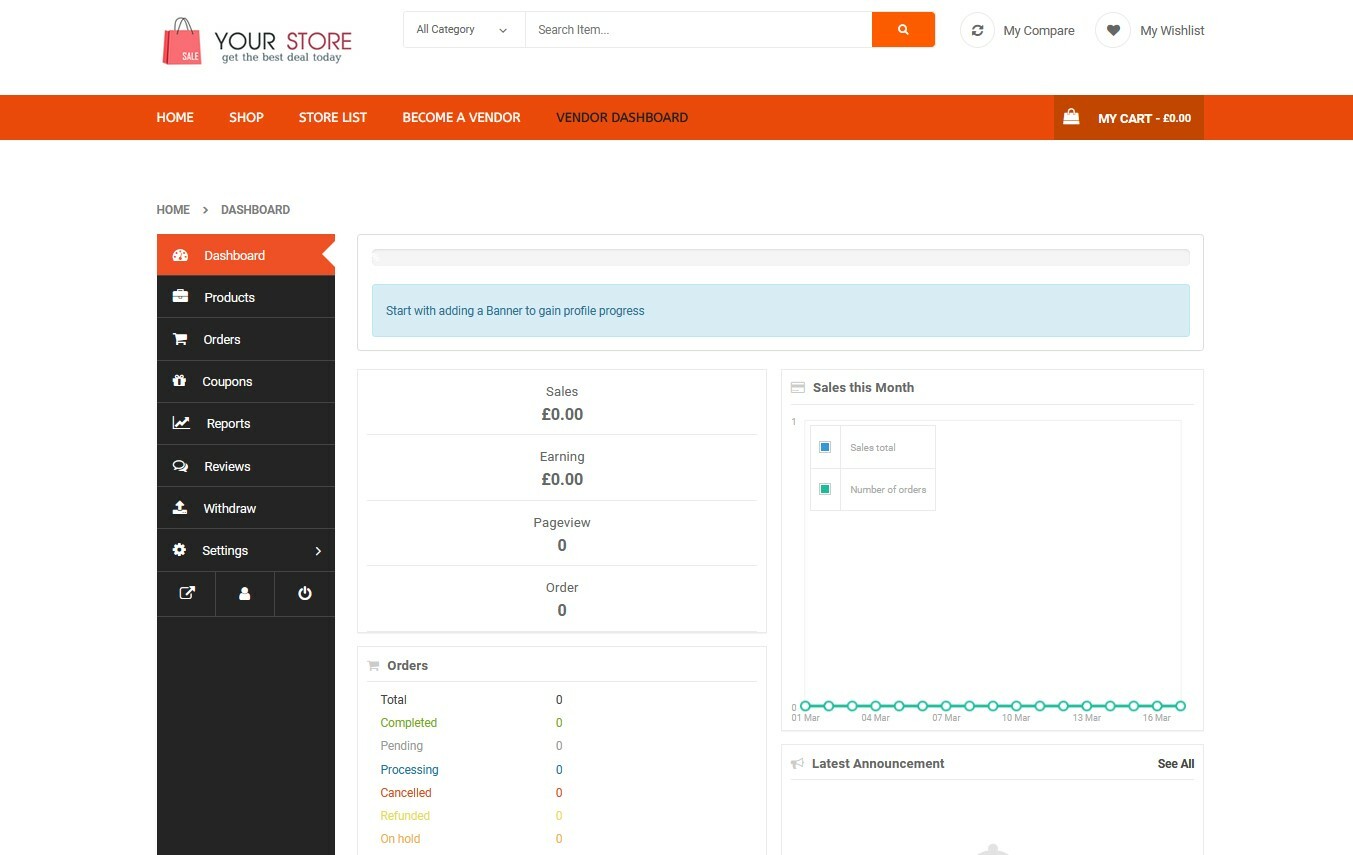Click See All announcements link
Screen dimensions: 1353x855
click(x=1176, y=763)
